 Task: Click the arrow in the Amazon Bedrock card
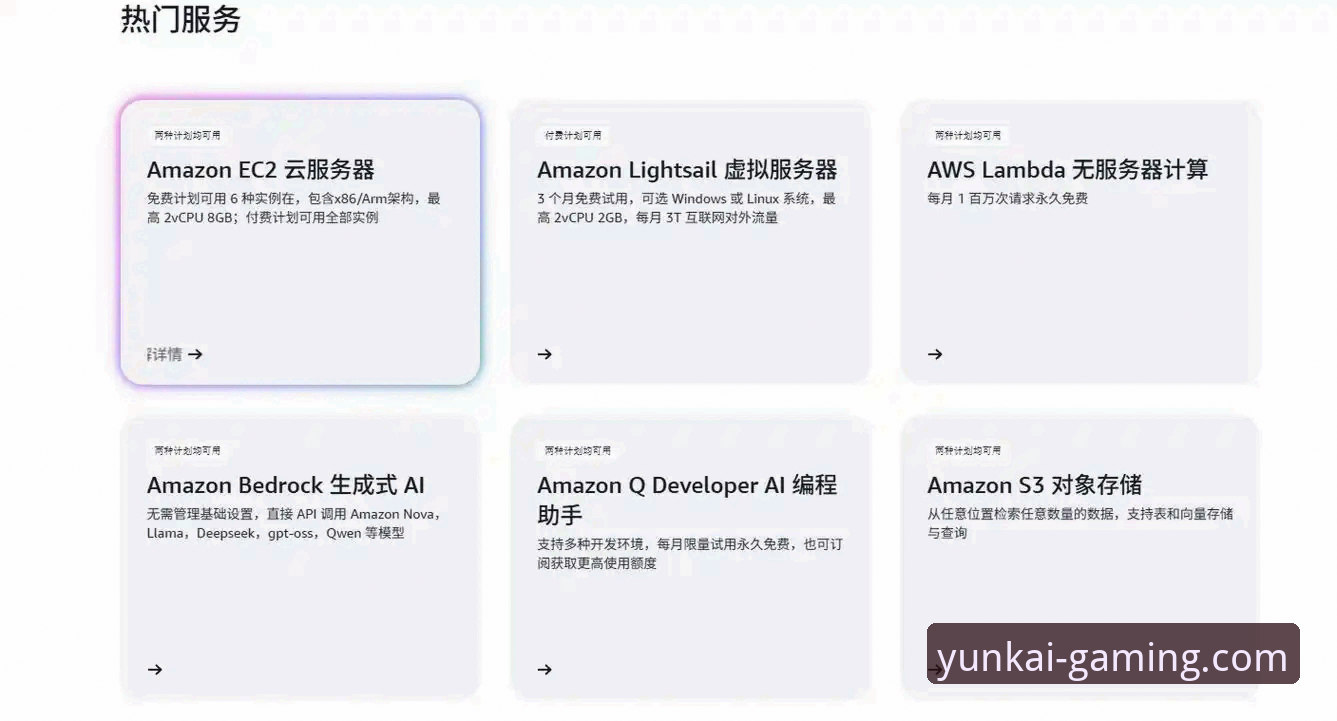pyautogui.click(x=155, y=670)
